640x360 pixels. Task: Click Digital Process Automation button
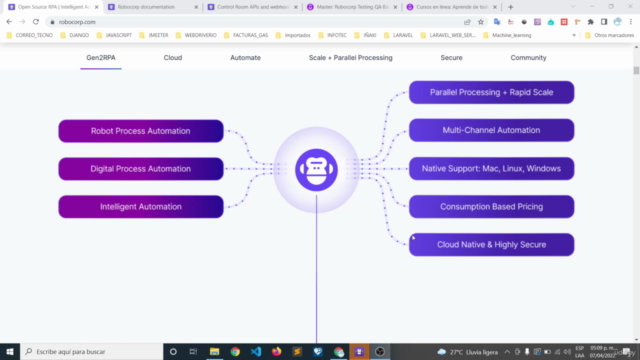pos(141,169)
